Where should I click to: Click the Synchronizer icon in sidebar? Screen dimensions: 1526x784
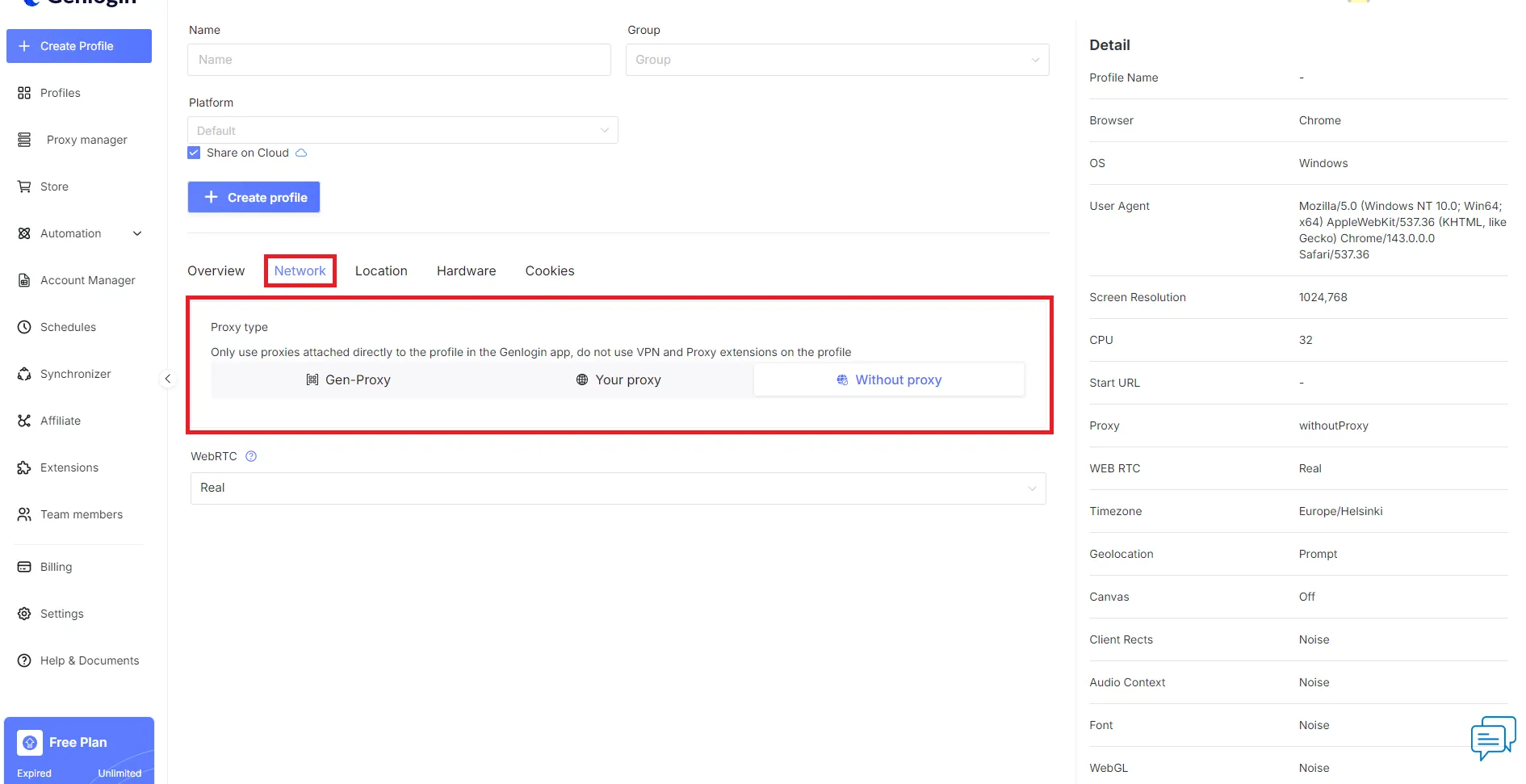(24, 374)
